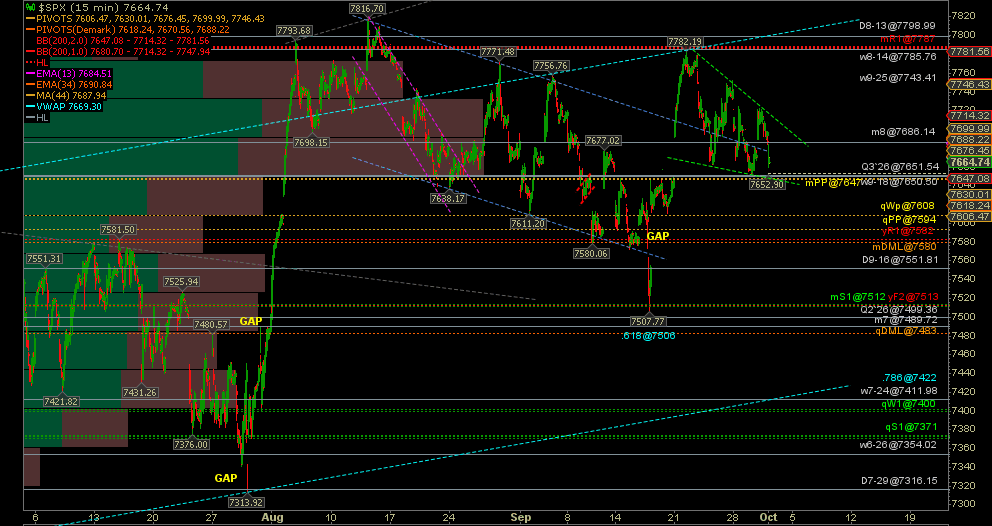This screenshot has width=992, height=526.
Task: Click the mR1@7787 resistance label
Action: (908, 39)
